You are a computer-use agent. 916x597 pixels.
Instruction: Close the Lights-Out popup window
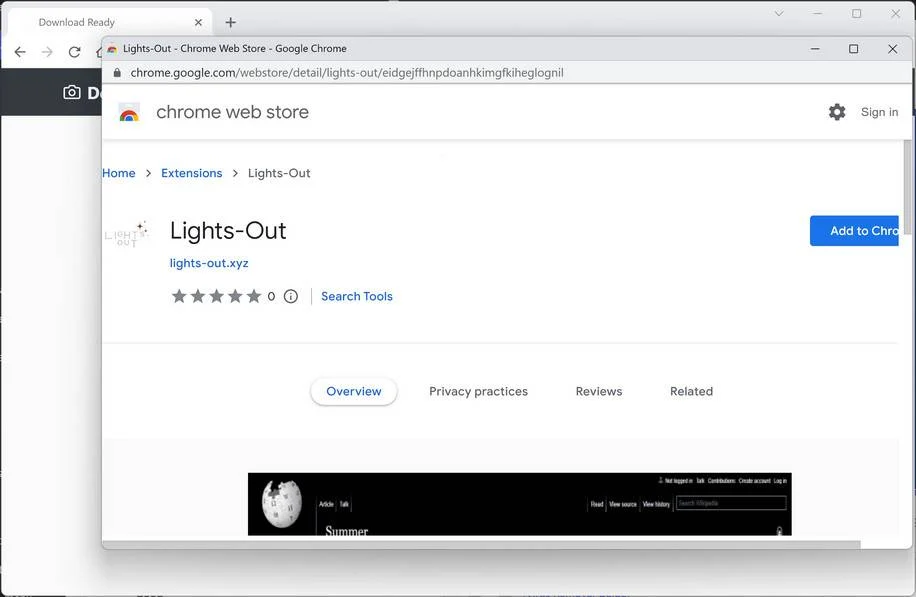click(892, 49)
